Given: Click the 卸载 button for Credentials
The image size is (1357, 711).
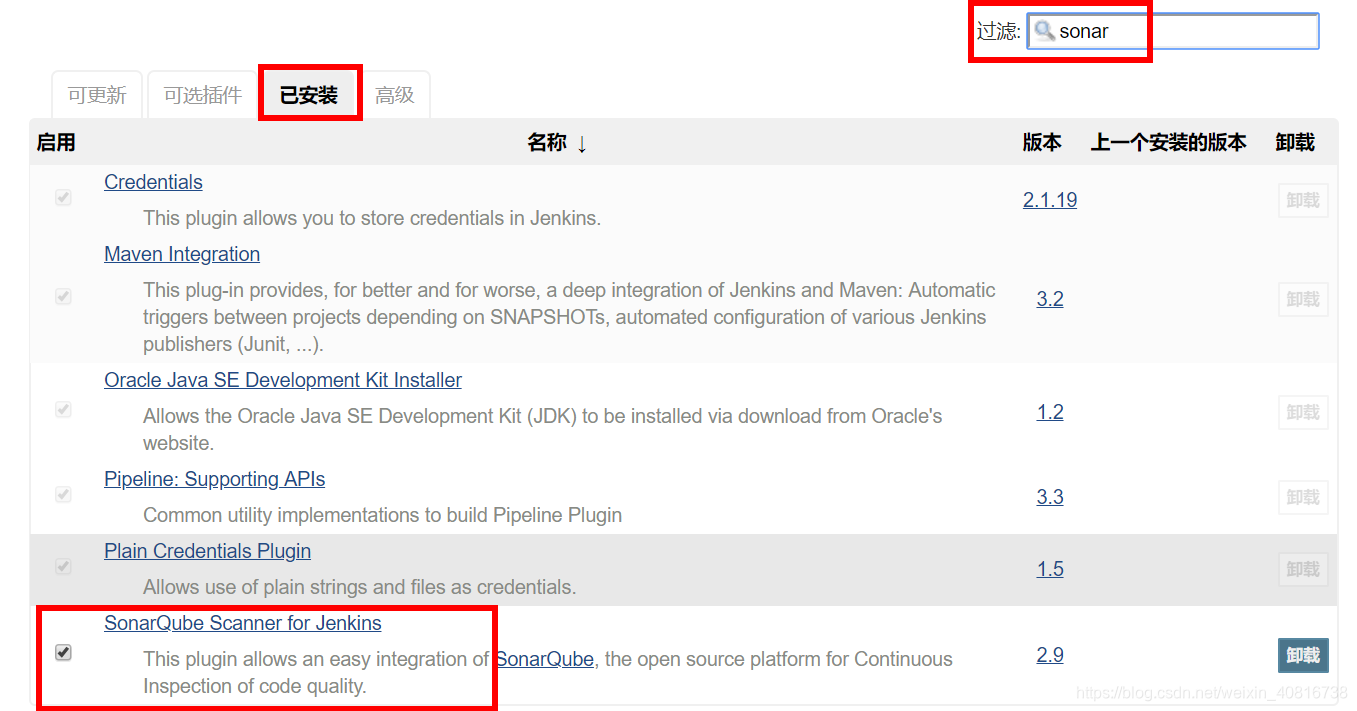Looking at the screenshot, I should 1303,200.
